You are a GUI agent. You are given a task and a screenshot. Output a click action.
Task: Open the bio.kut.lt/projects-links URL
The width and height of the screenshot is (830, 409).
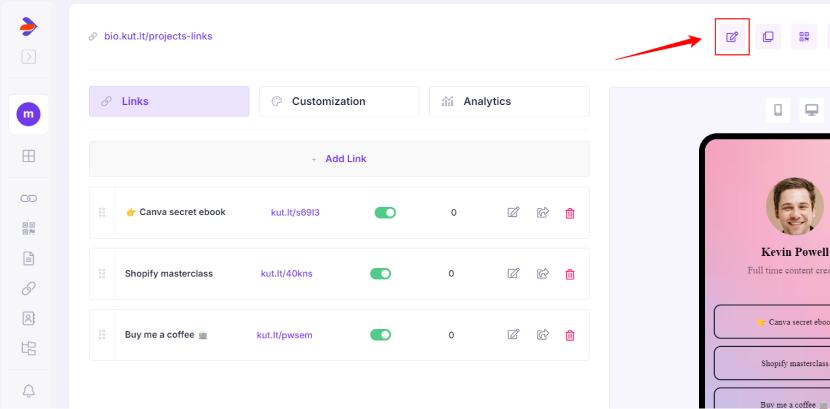(x=158, y=36)
